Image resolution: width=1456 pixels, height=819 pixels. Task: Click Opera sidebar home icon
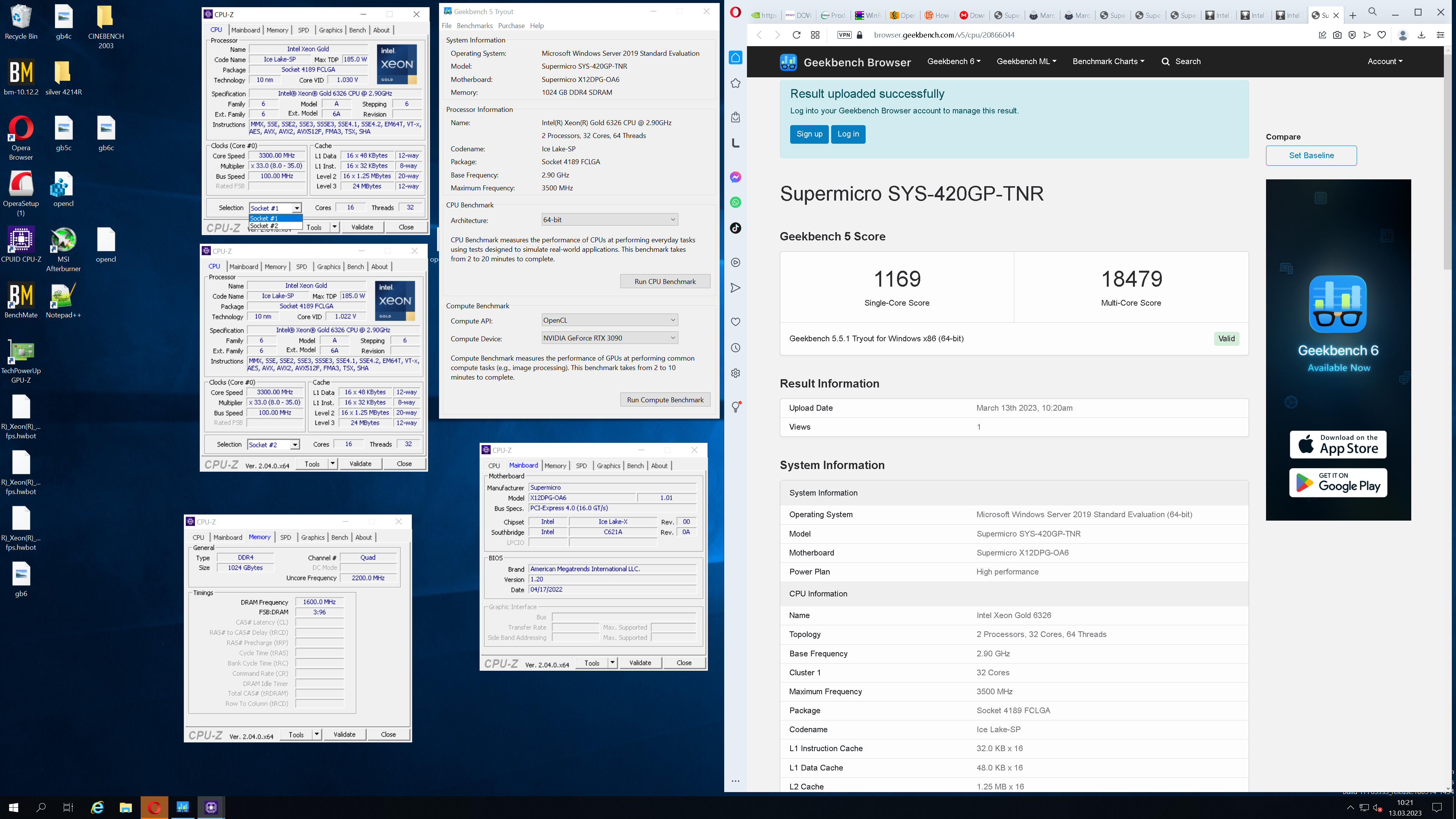click(735, 58)
